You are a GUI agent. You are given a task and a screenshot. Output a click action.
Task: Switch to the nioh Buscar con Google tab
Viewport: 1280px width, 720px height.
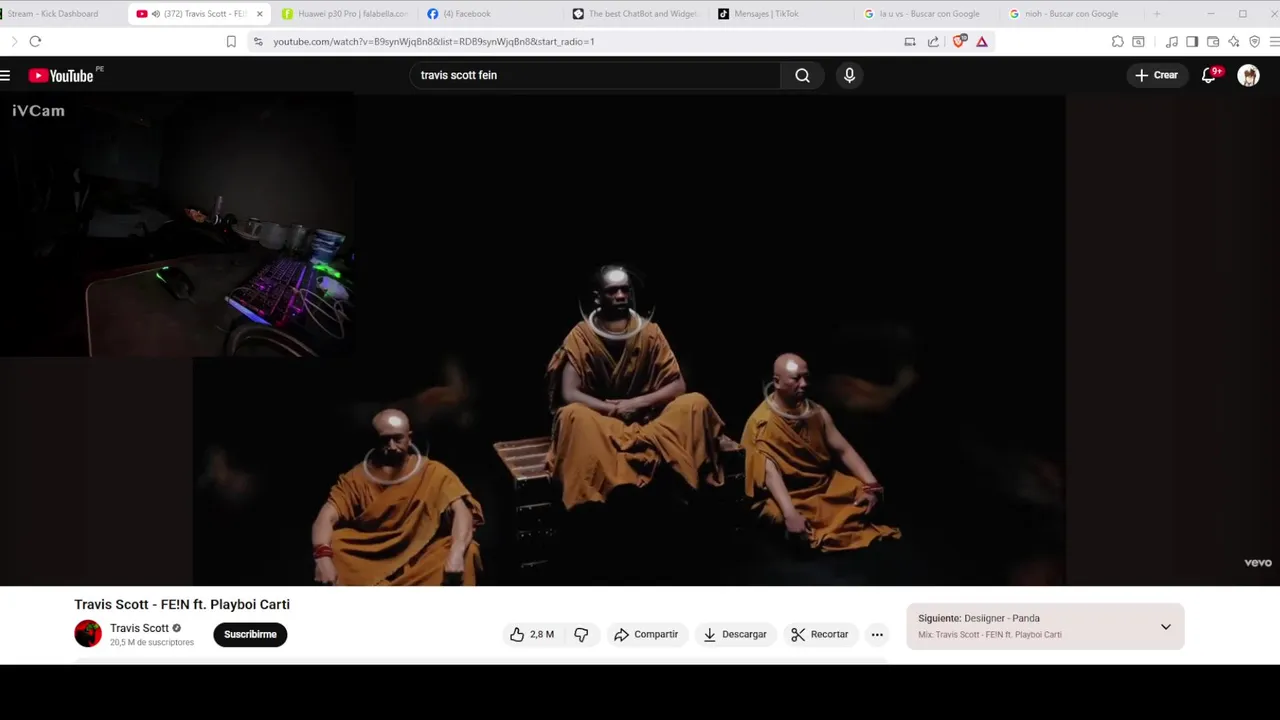1073,14
